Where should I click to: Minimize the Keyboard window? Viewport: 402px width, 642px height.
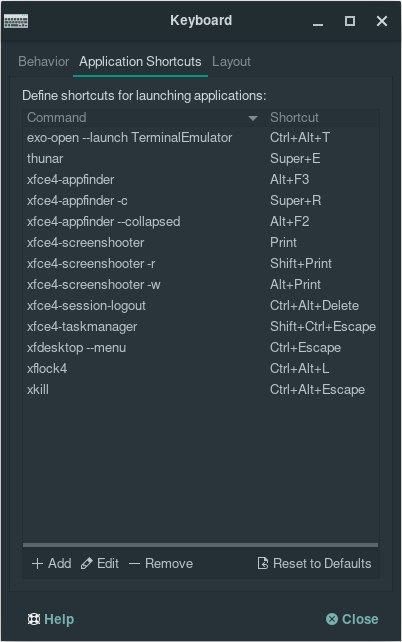click(x=318, y=21)
